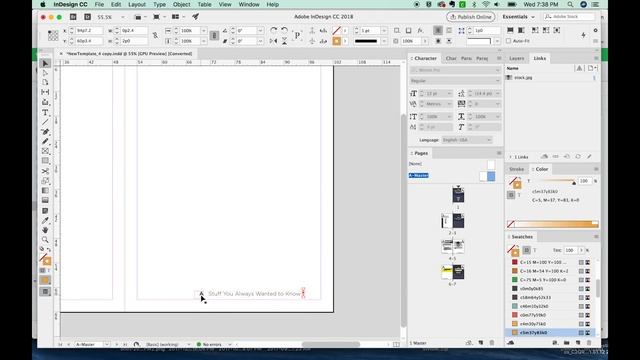Choose the Eyedropper tool
640x360 pixels.
point(45,220)
